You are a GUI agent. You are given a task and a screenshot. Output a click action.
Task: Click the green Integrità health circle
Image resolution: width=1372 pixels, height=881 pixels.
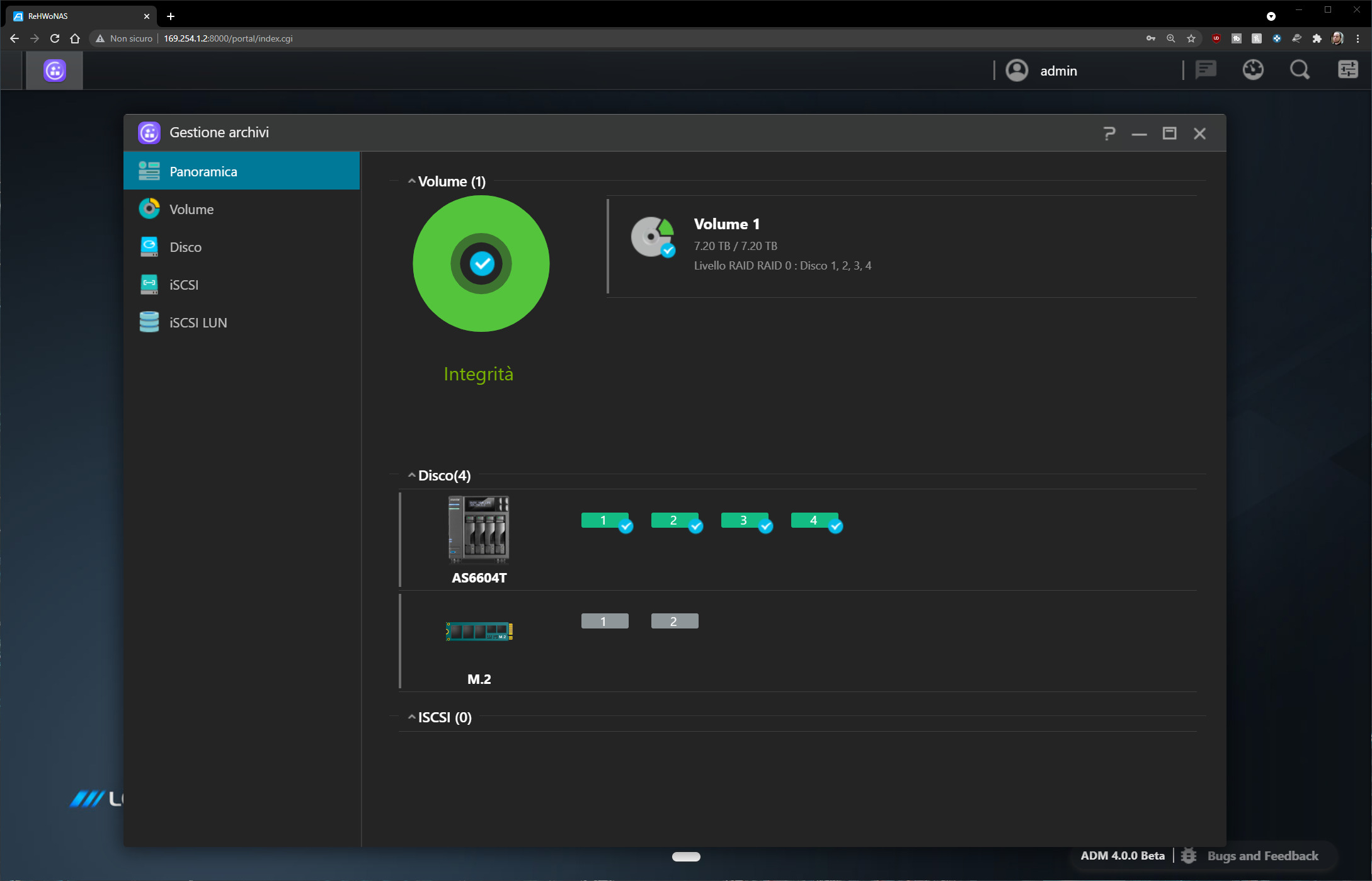pyautogui.click(x=481, y=263)
